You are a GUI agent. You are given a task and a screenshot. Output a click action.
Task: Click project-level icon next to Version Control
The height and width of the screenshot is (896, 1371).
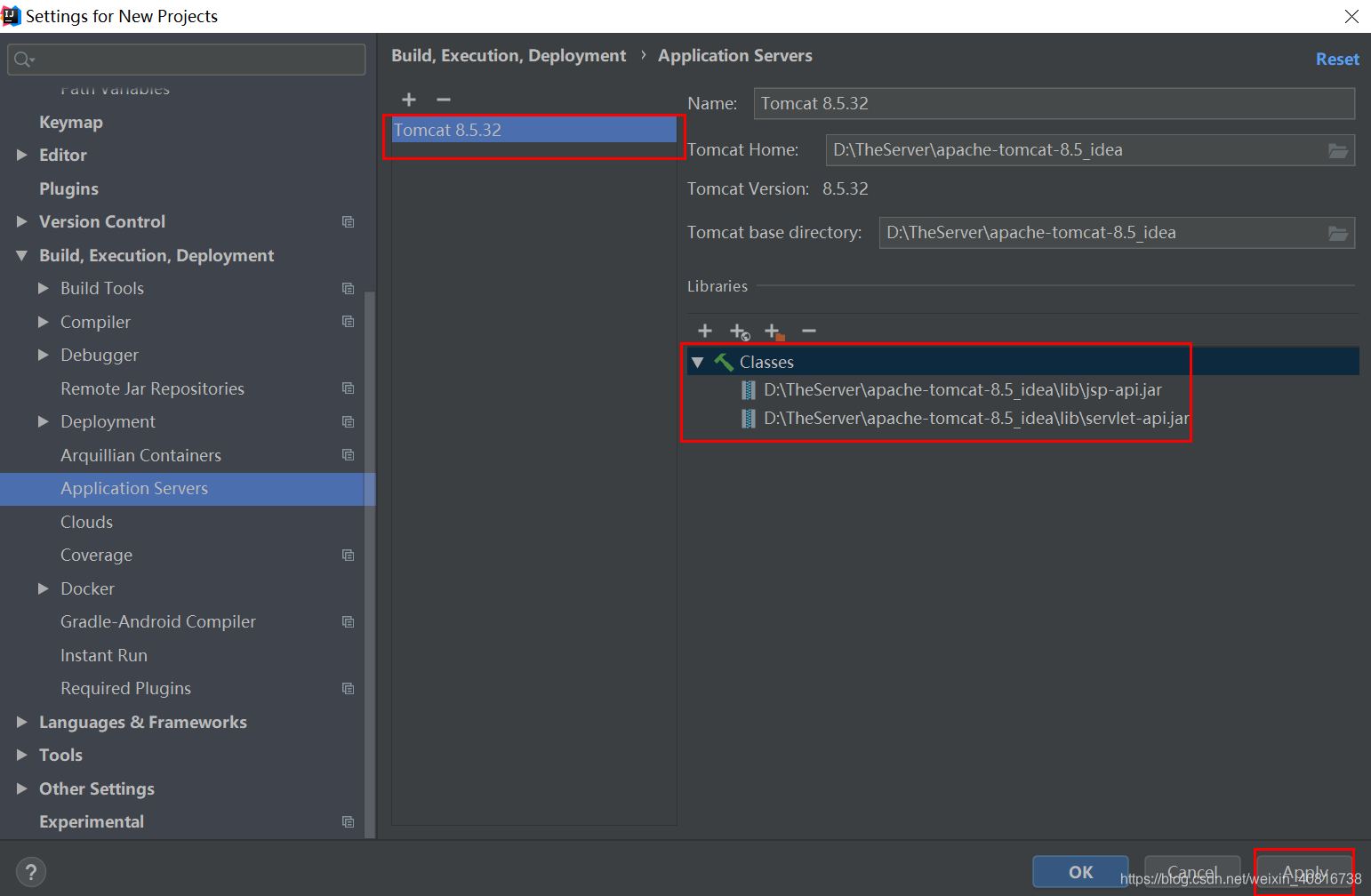click(x=349, y=222)
